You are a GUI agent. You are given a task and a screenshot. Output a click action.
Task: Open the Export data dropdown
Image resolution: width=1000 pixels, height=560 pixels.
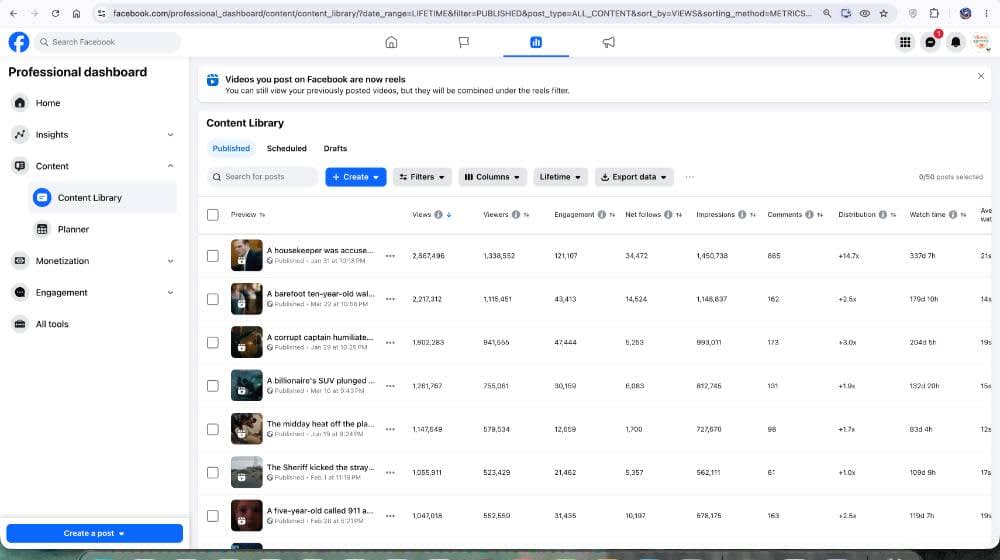click(633, 177)
